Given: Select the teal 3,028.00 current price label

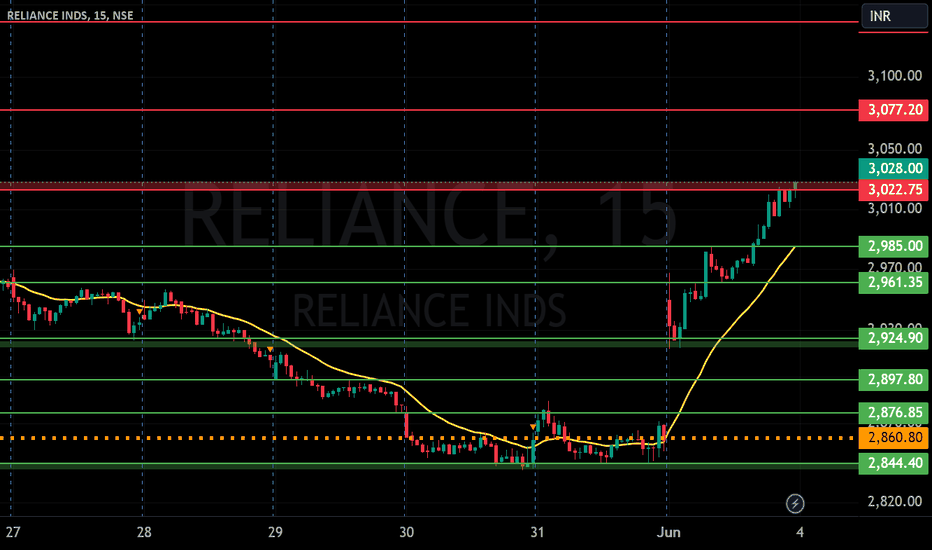Looking at the screenshot, I should 893,168.
